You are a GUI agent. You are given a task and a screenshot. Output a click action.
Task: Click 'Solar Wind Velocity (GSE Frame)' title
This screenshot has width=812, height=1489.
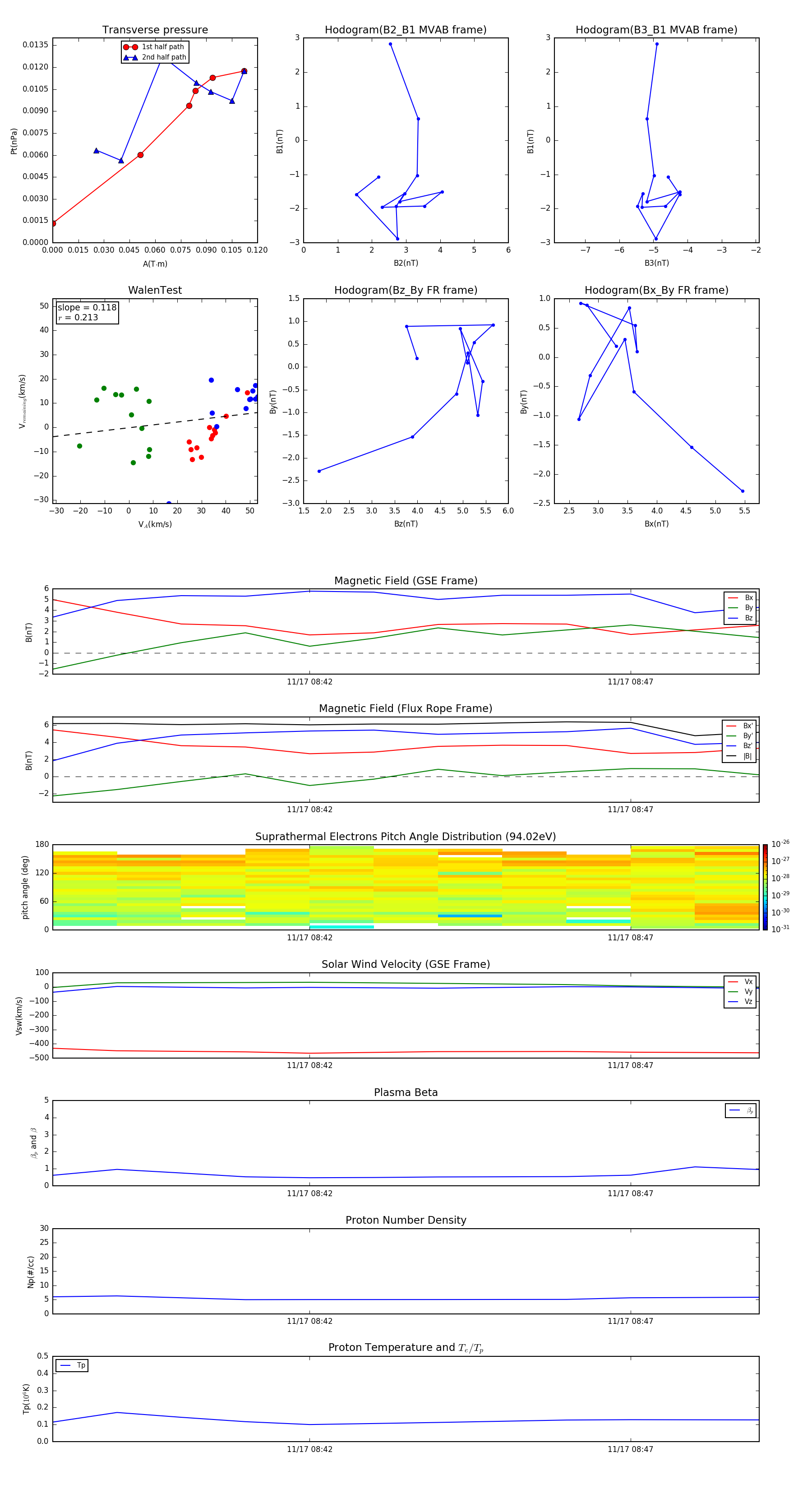point(406,965)
